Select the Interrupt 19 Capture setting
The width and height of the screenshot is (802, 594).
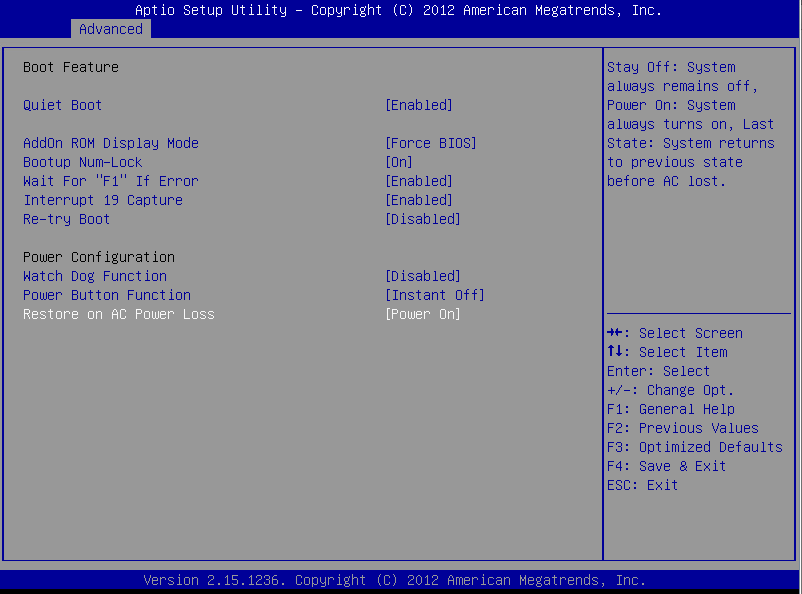[x=102, y=200]
